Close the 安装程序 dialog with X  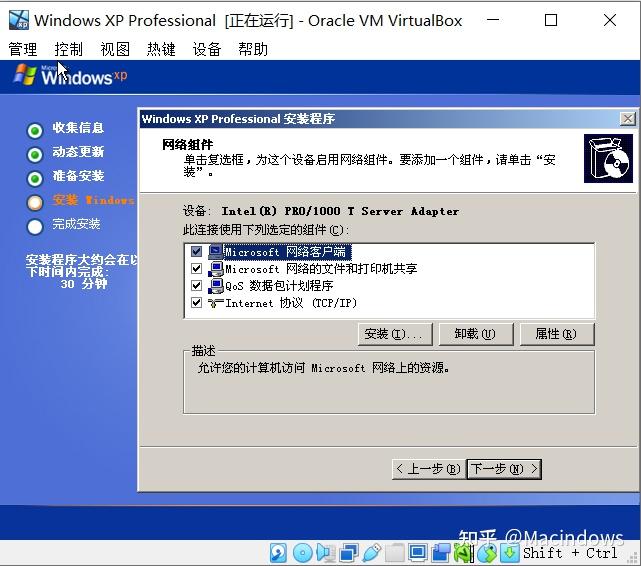[x=628, y=119]
